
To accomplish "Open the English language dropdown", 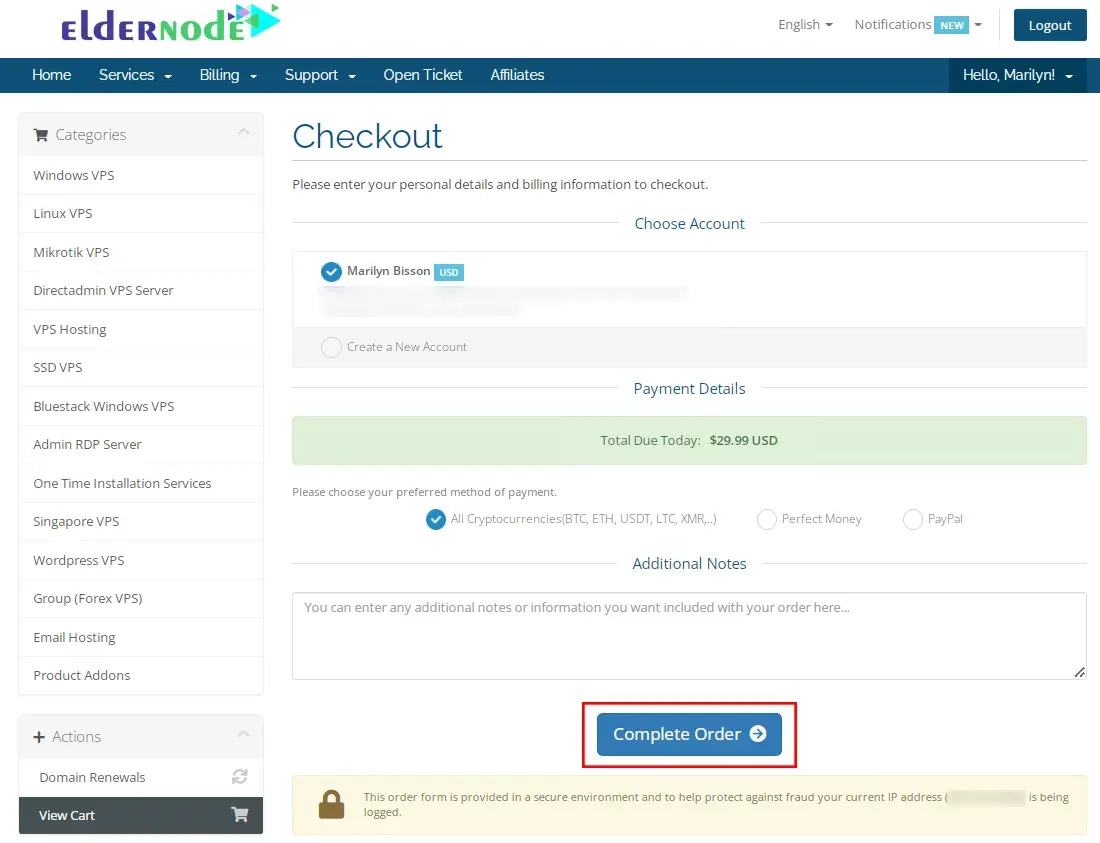I will (805, 25).
